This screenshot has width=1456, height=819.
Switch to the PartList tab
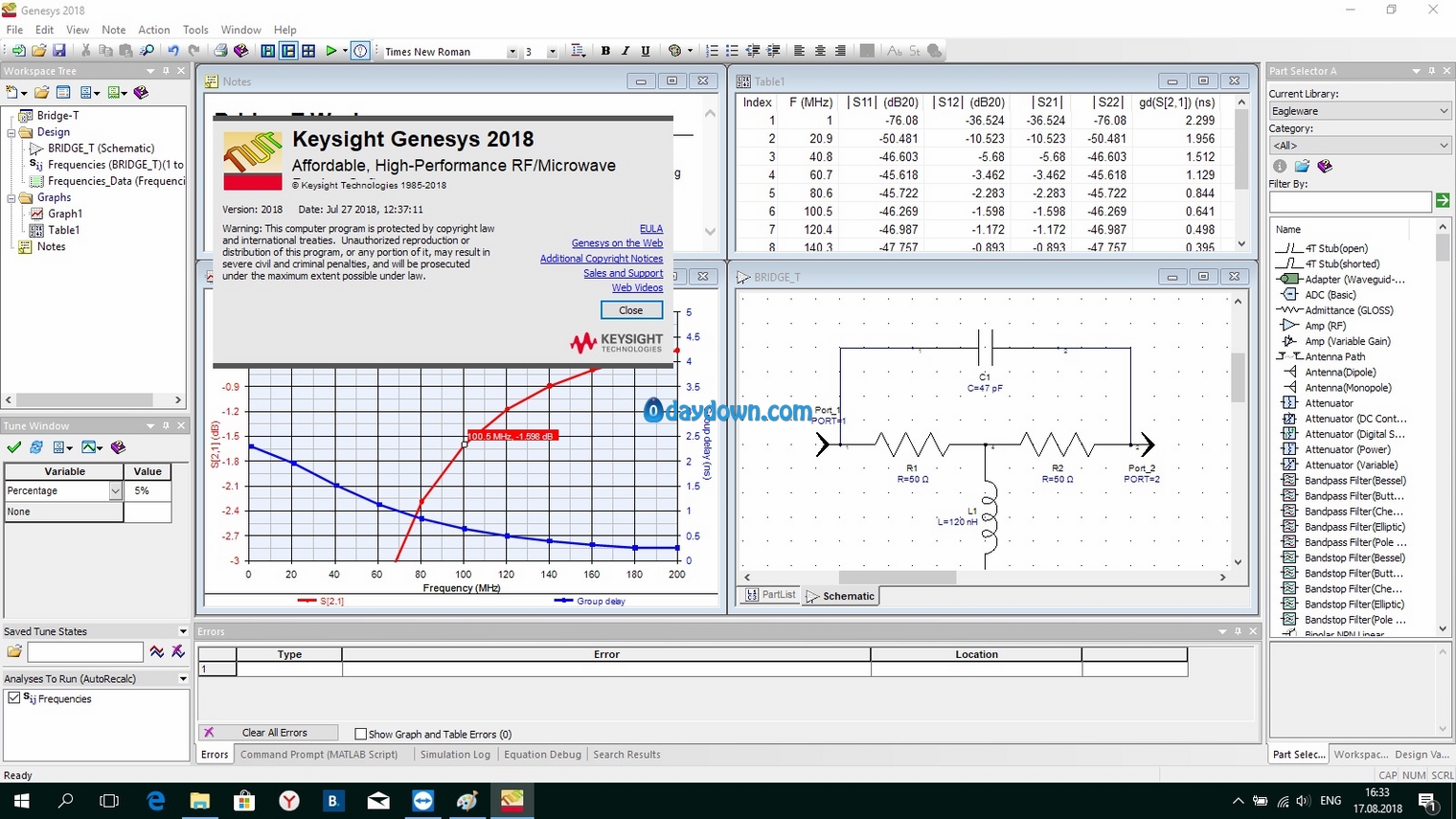click(771, 595)
